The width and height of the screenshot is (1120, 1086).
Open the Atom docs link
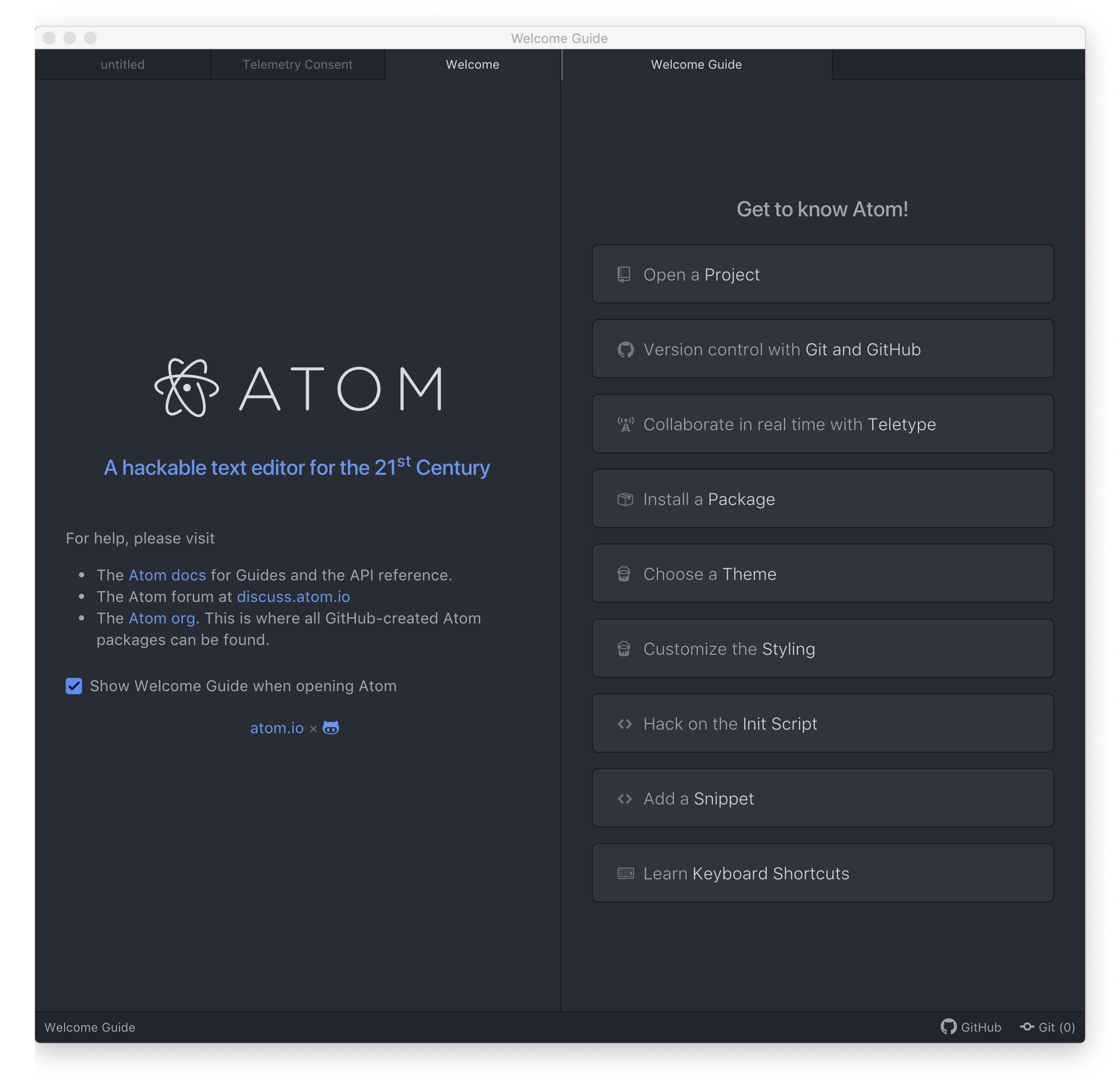point(167,575)
